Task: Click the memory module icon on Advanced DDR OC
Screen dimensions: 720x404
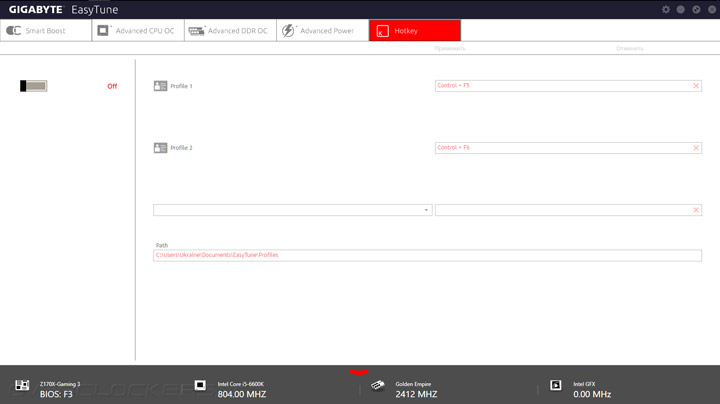Action: coord(197,31)
